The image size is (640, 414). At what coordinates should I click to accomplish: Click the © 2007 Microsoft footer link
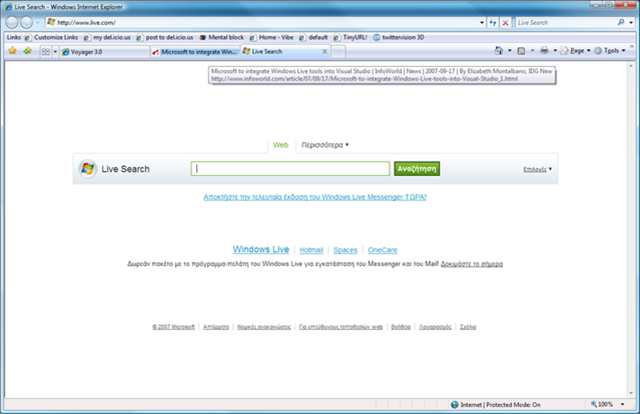(x=173, y=327)
